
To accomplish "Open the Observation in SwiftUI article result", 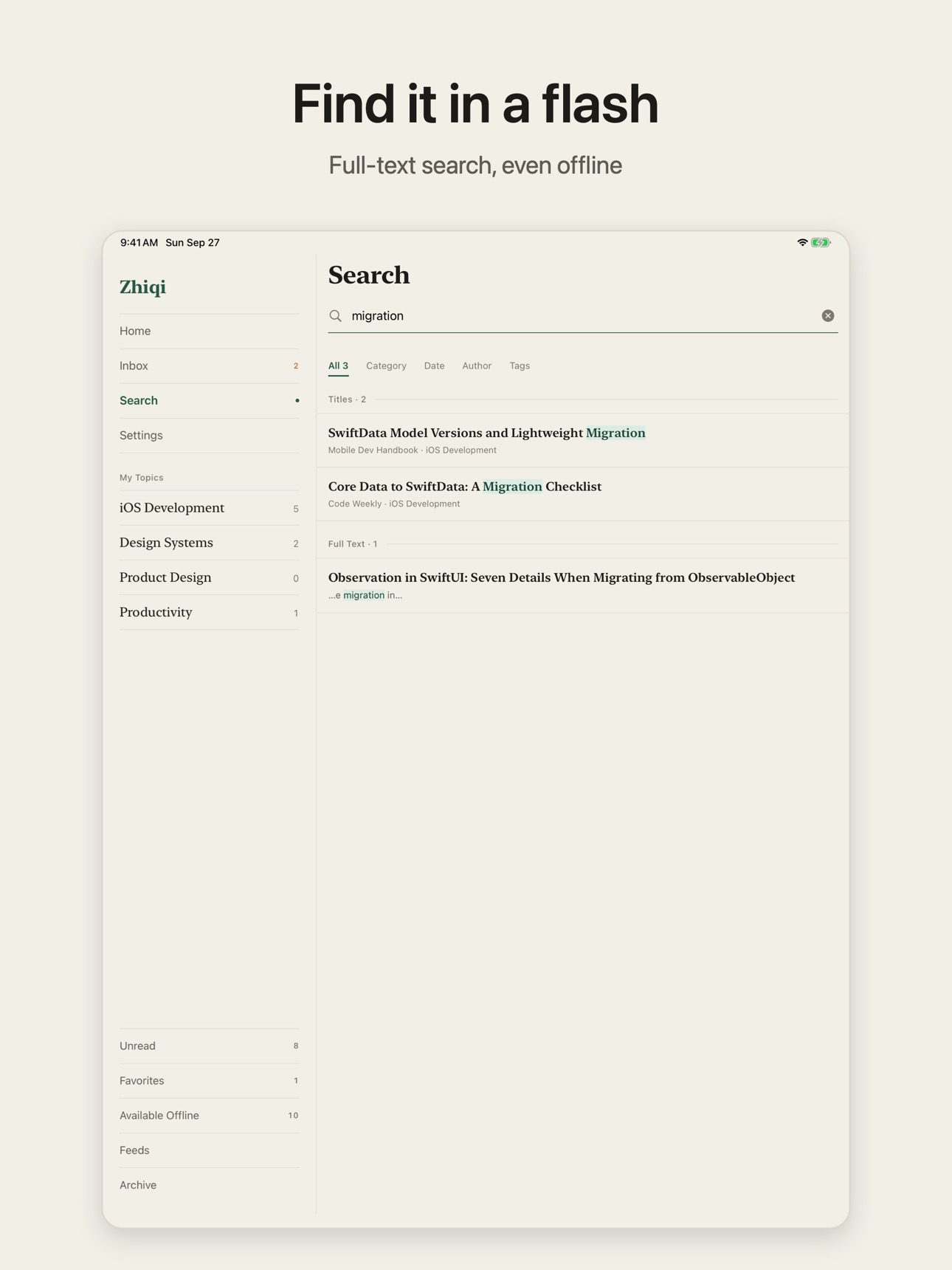I will (x=583, y=586).
